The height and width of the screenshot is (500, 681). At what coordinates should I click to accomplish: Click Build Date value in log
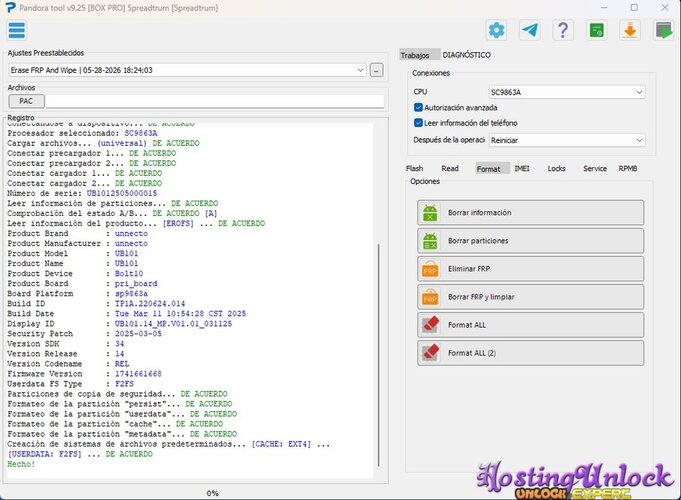coord(180,314)
